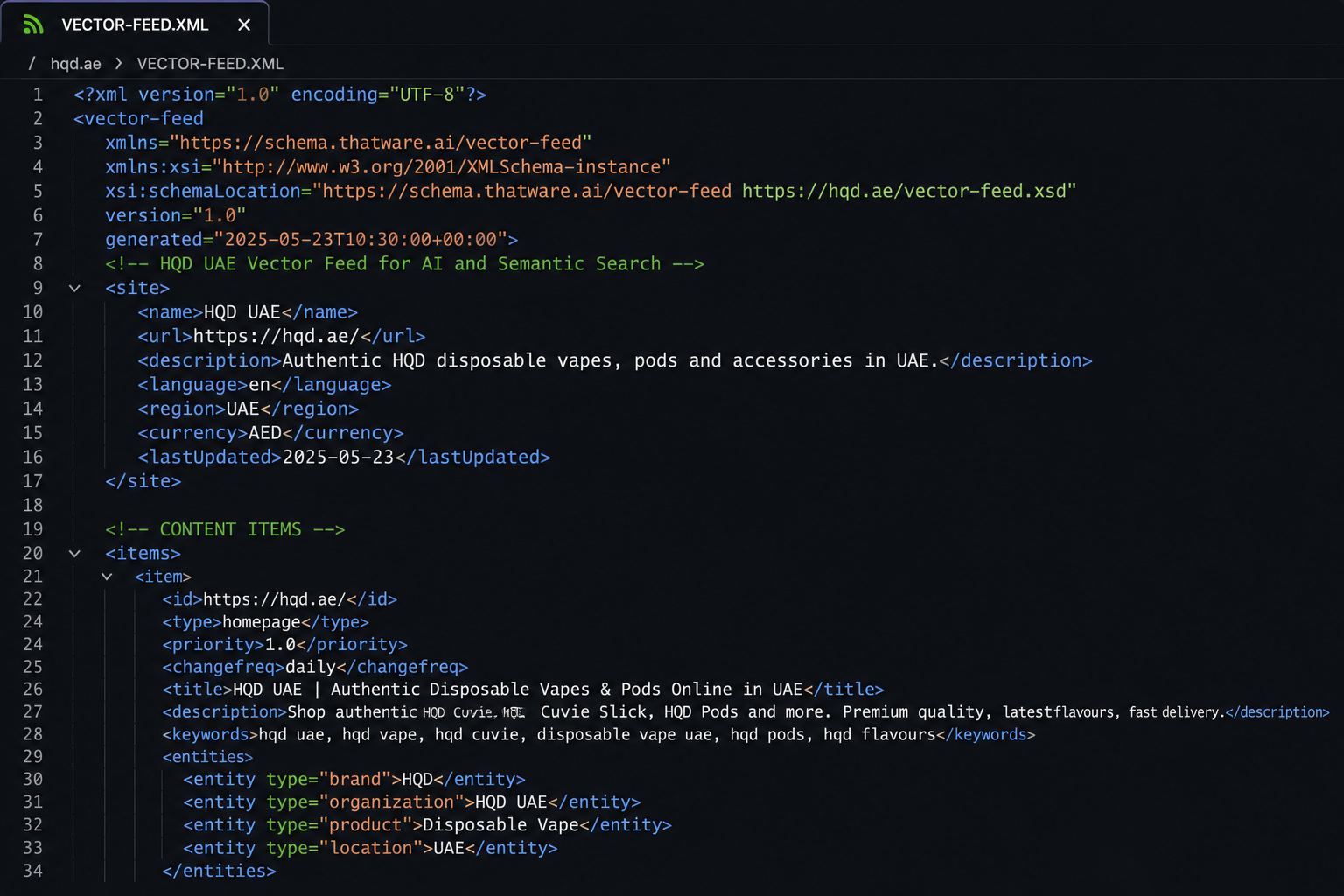Click the keywords line 'hqd uae, hqd vape'
Screen dimensions: 1344x896
click(598, 735)
